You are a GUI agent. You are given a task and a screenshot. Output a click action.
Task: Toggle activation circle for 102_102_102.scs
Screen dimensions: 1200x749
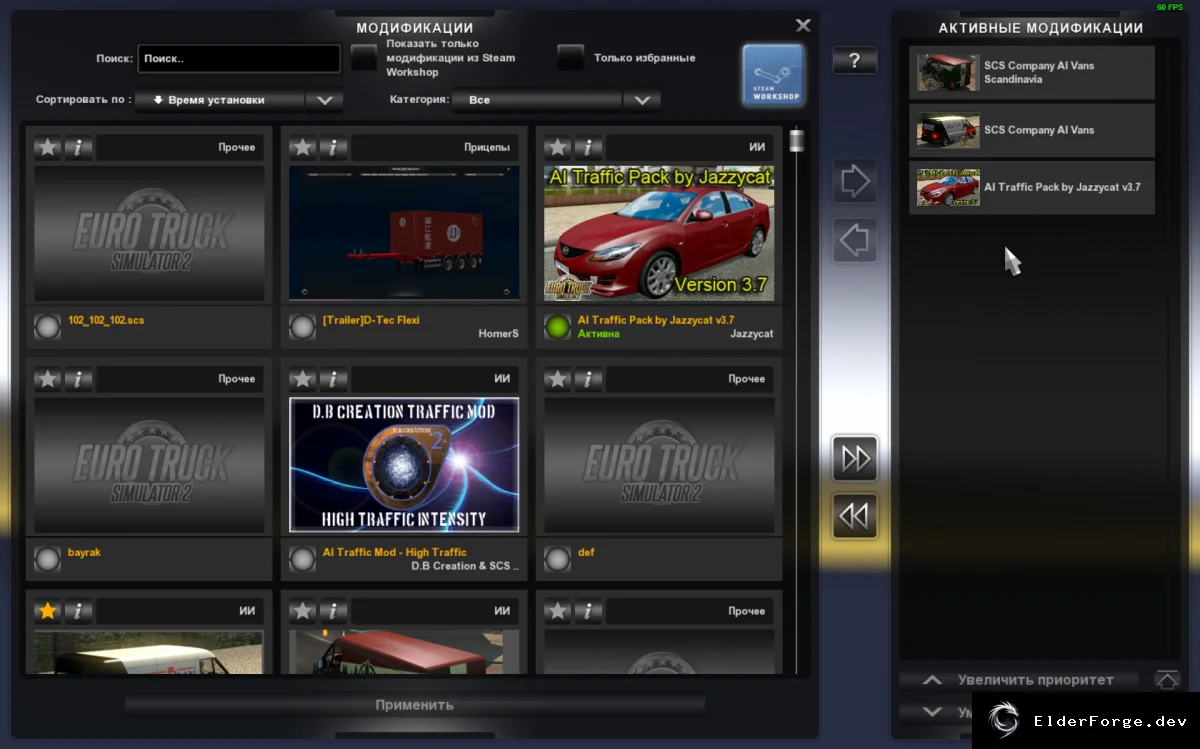47,327
